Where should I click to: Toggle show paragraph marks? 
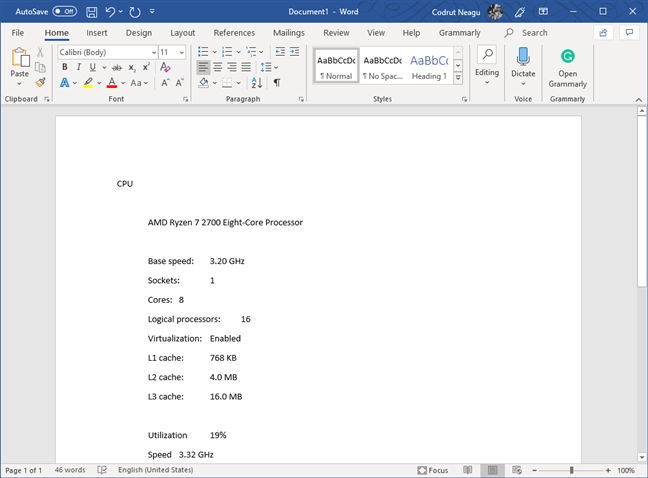click(x=277, y=83)
